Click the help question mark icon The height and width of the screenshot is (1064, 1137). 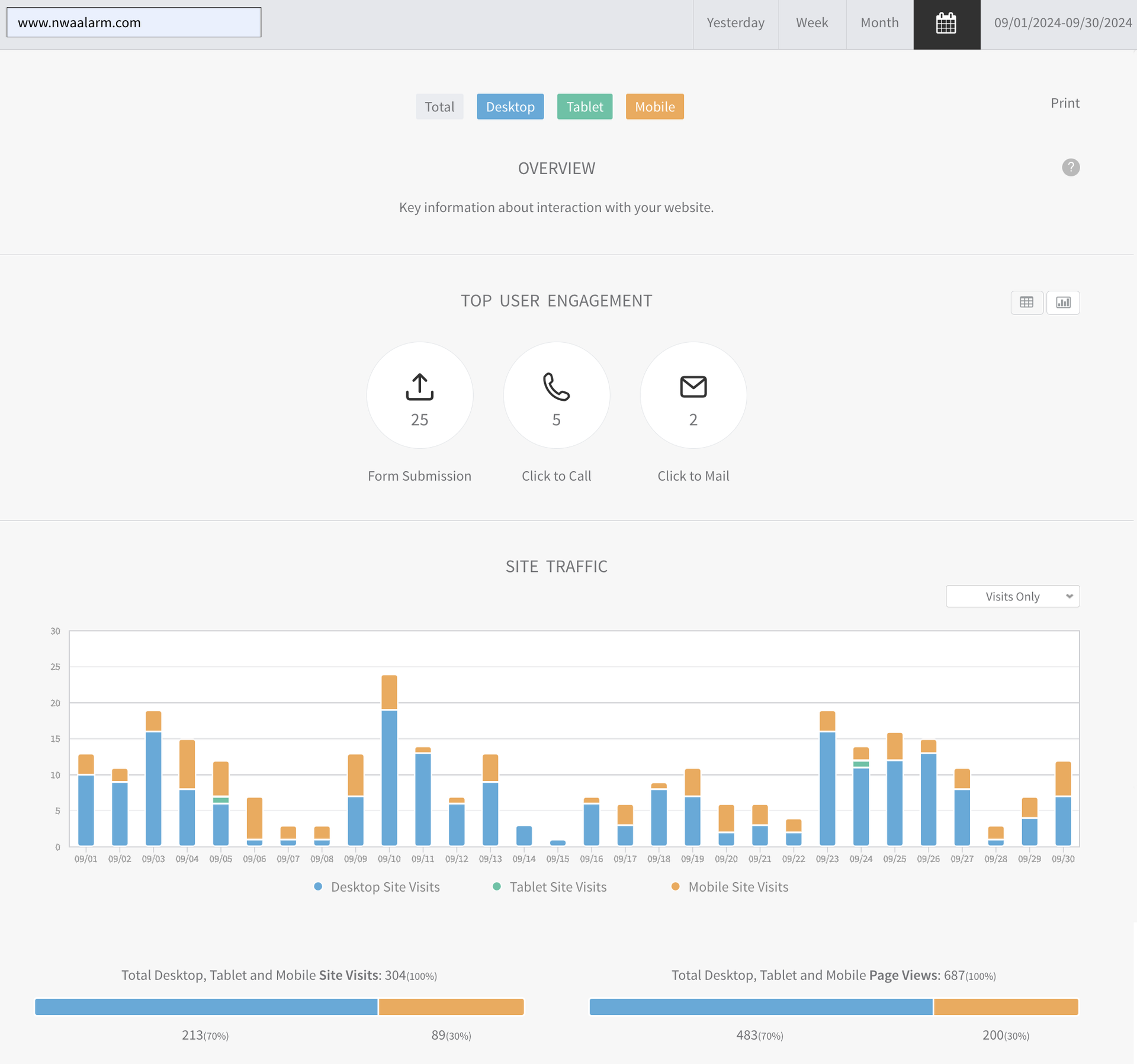(x=1070, y=168)
